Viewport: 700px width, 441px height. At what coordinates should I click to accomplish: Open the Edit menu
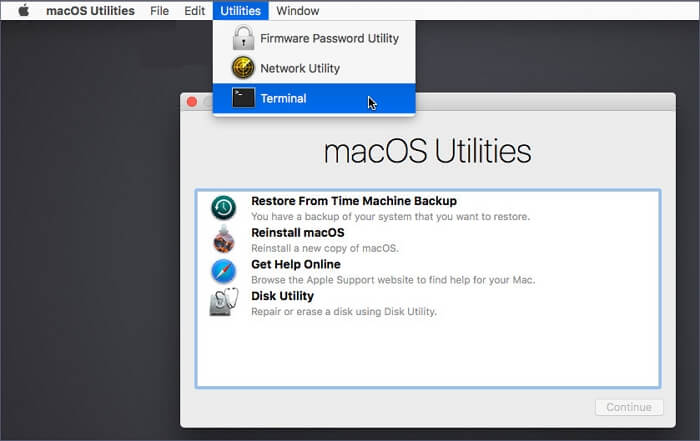pyautogui.click(x=195, y=11)
